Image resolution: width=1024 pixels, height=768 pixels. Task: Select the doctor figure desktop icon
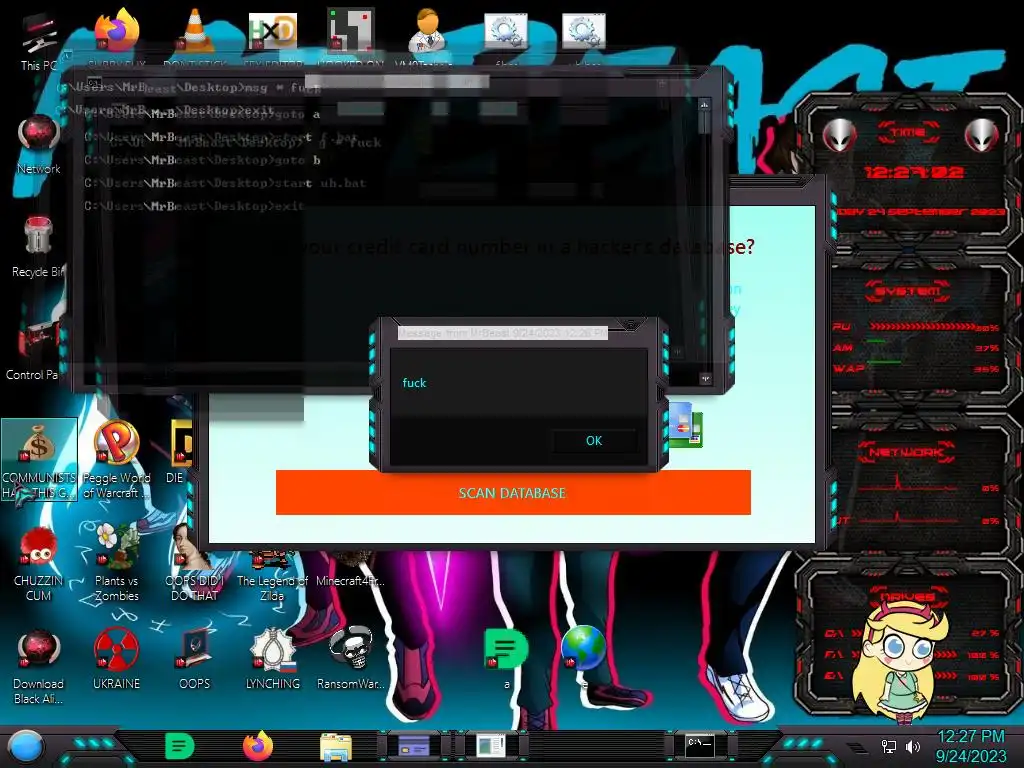click(427, 31)
